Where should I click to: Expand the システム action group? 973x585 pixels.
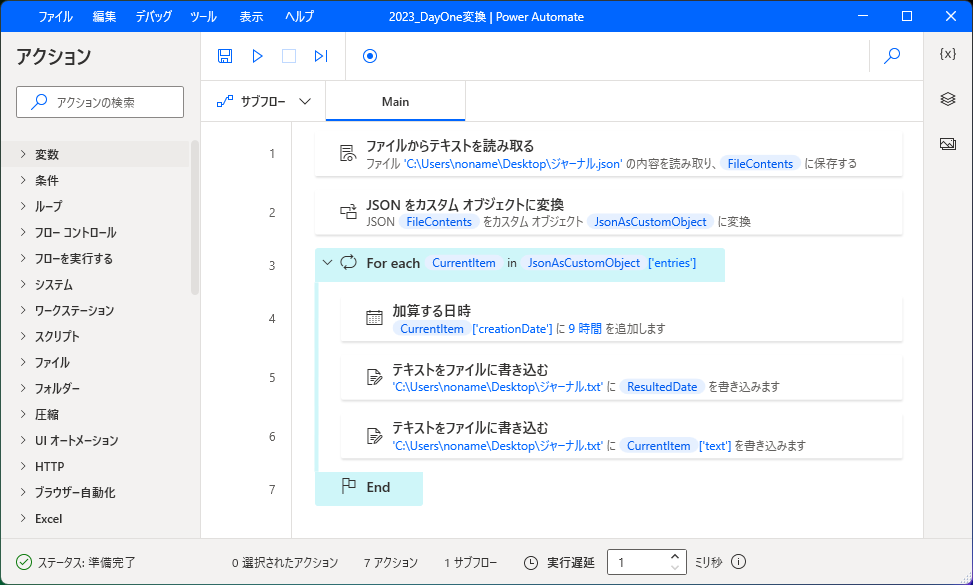coord(23,284)
